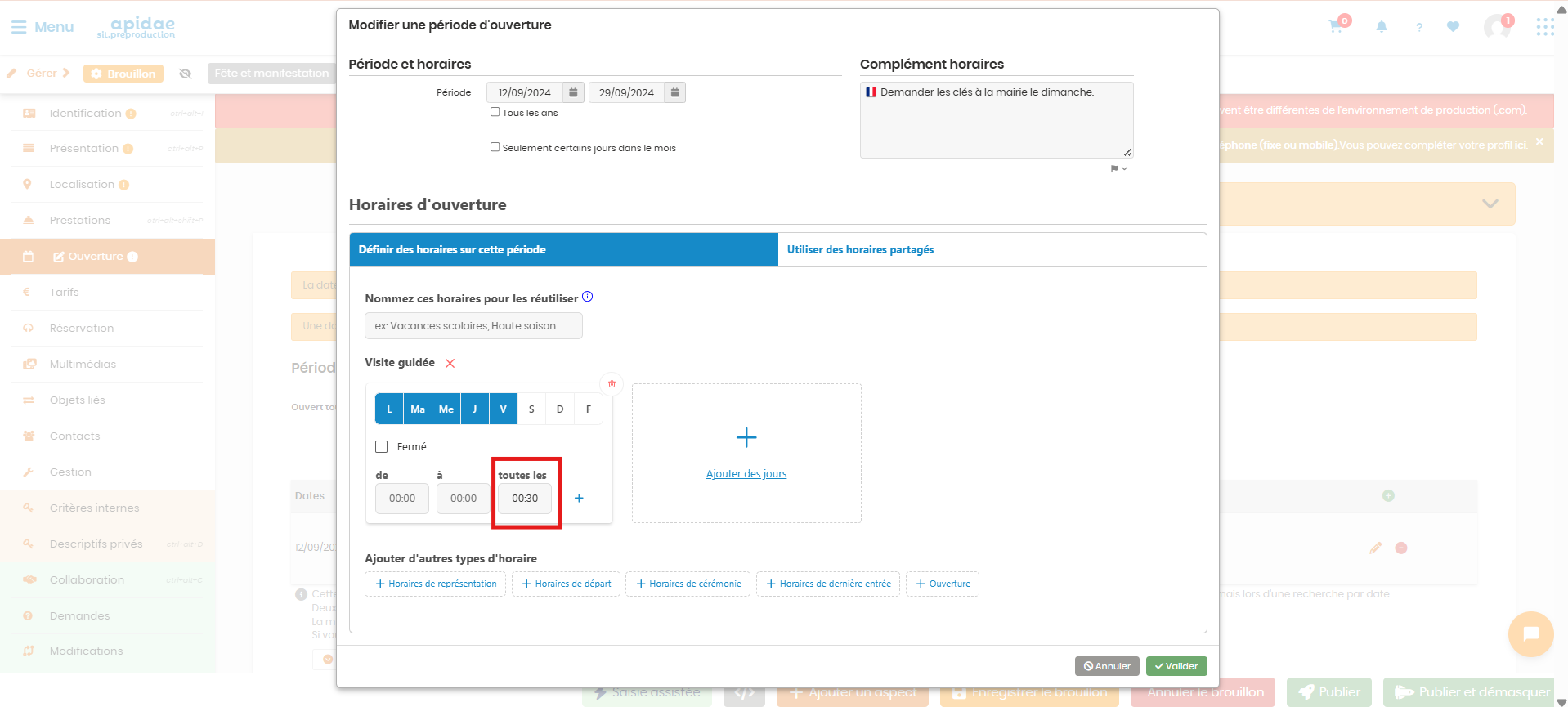Delete the day block with trash icon
This screenshot has width=1568, height=707.
point(612,384)
